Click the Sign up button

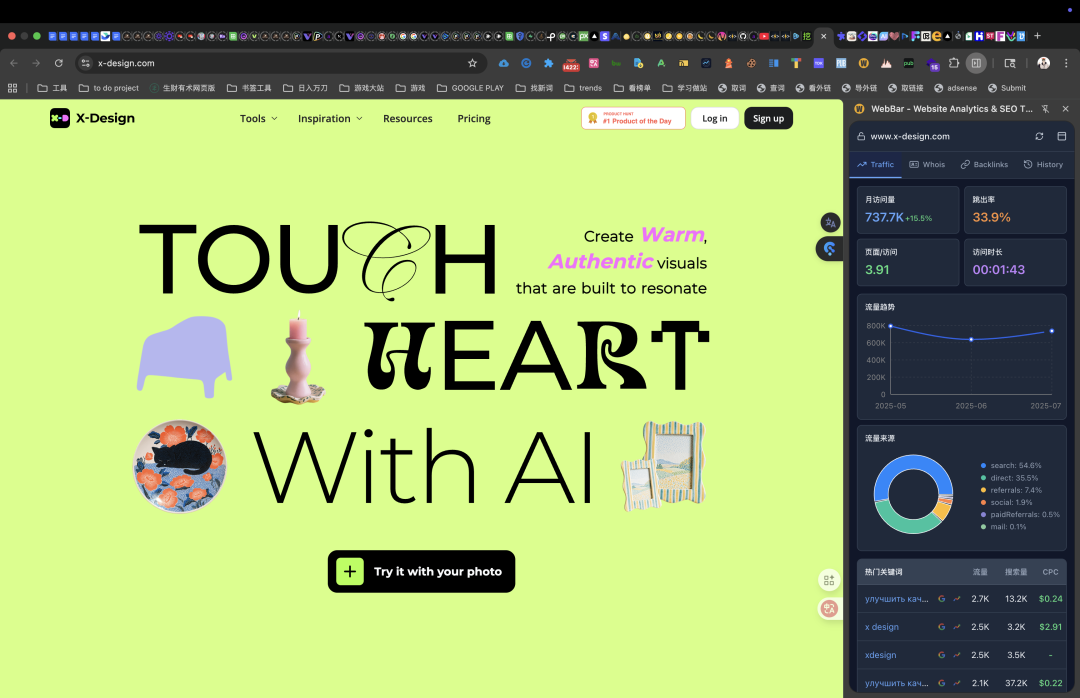point(768,119)
